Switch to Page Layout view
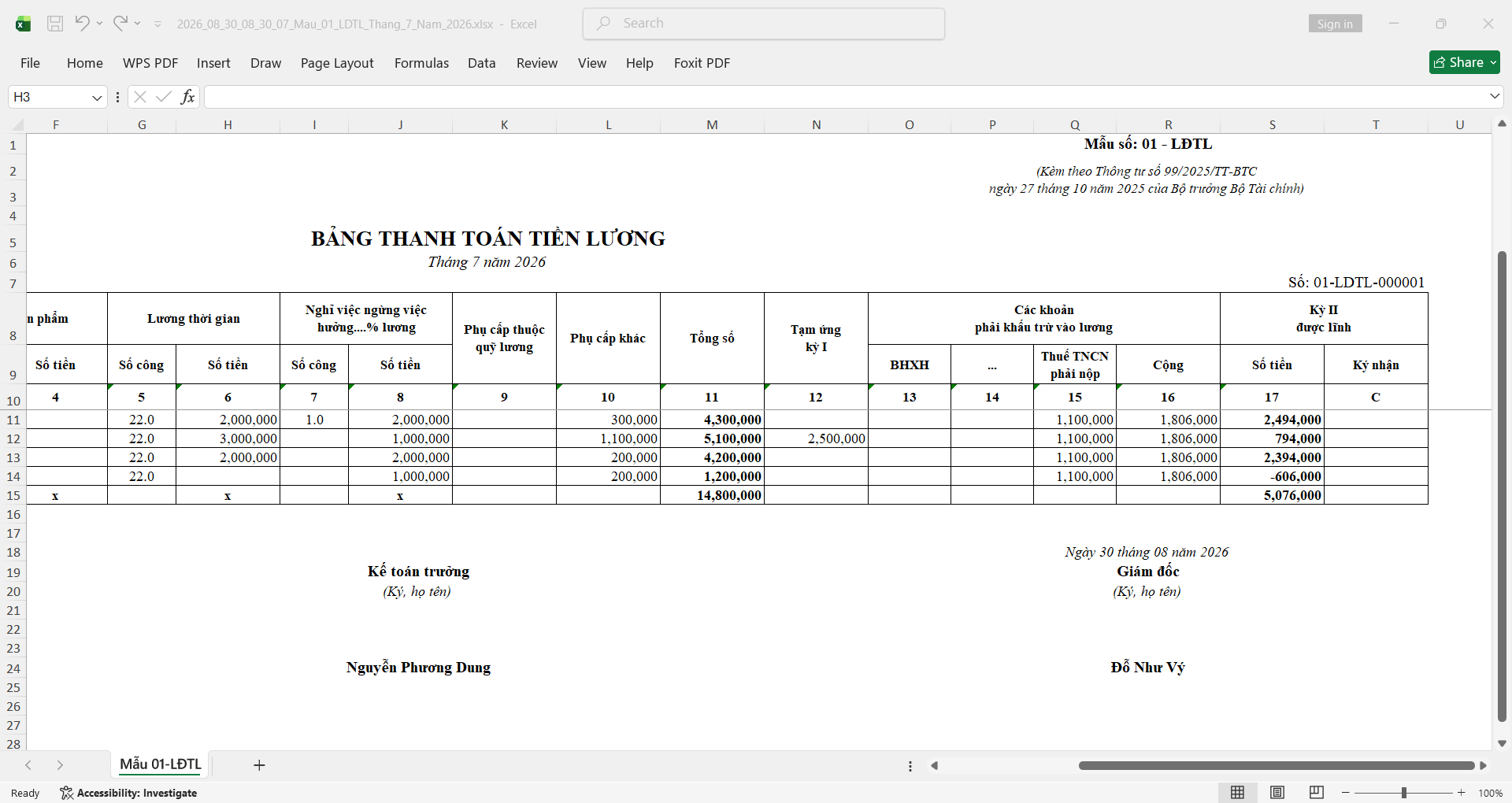 point(1277,793)
